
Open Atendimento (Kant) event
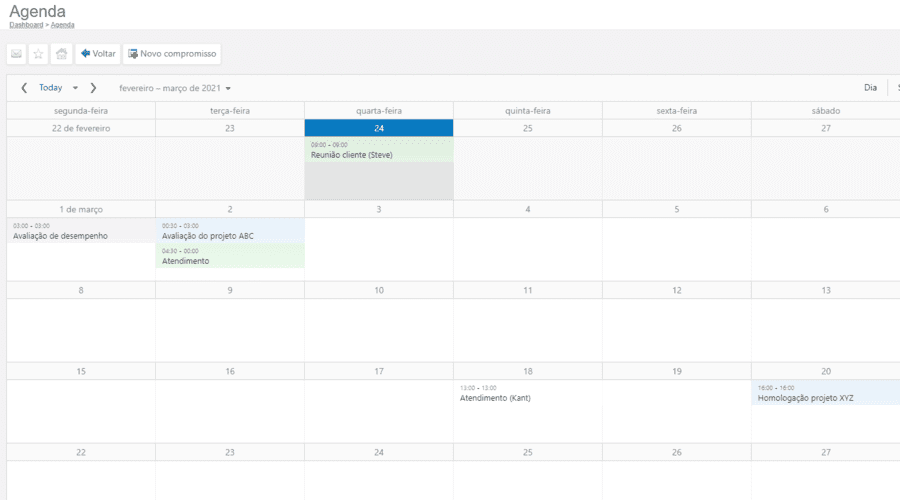527,393
